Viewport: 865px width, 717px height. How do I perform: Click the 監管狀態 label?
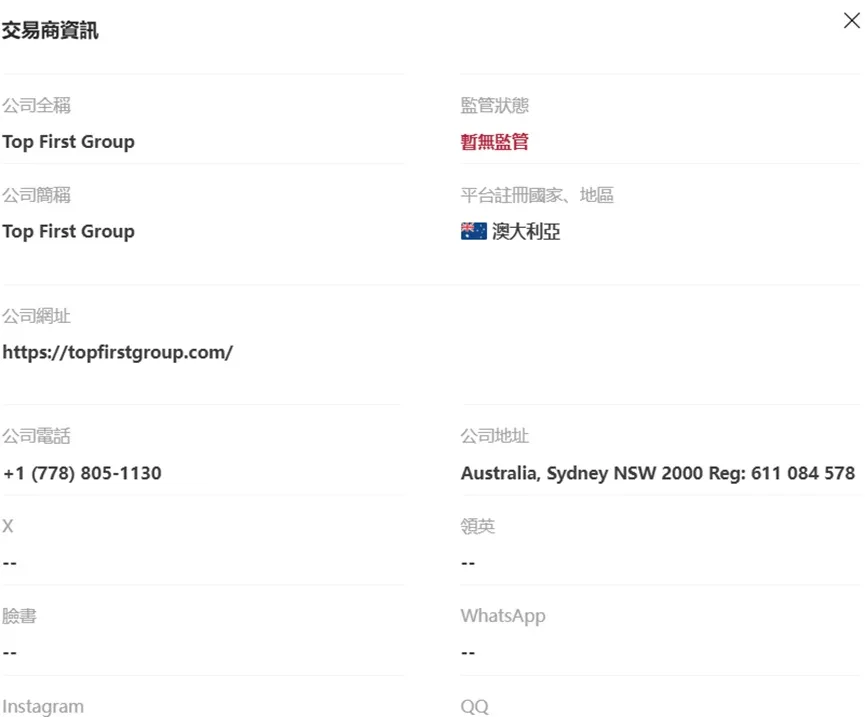pos(495,105)
